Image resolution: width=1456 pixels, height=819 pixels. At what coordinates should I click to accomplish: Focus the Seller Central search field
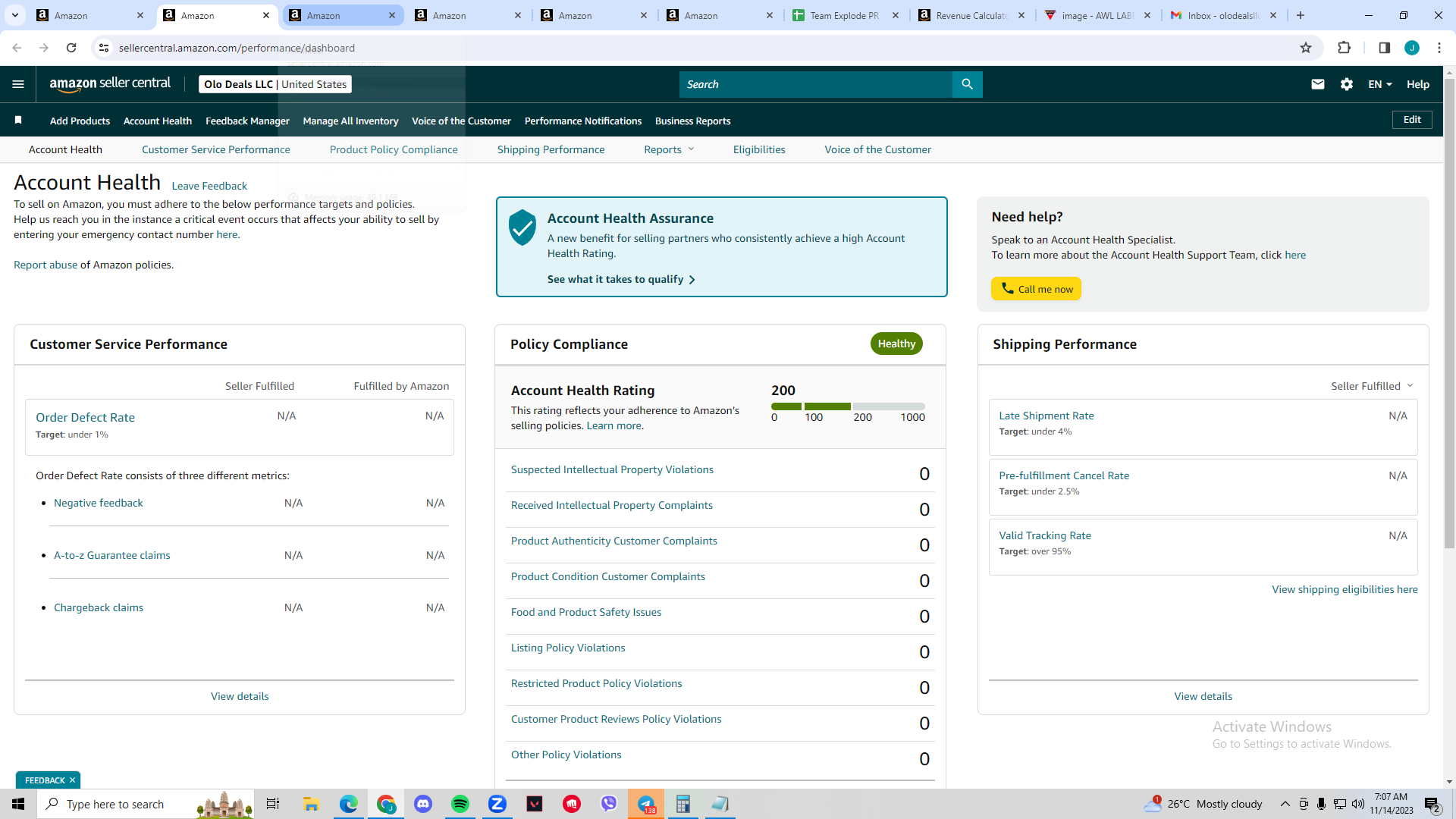coord(816,84)
